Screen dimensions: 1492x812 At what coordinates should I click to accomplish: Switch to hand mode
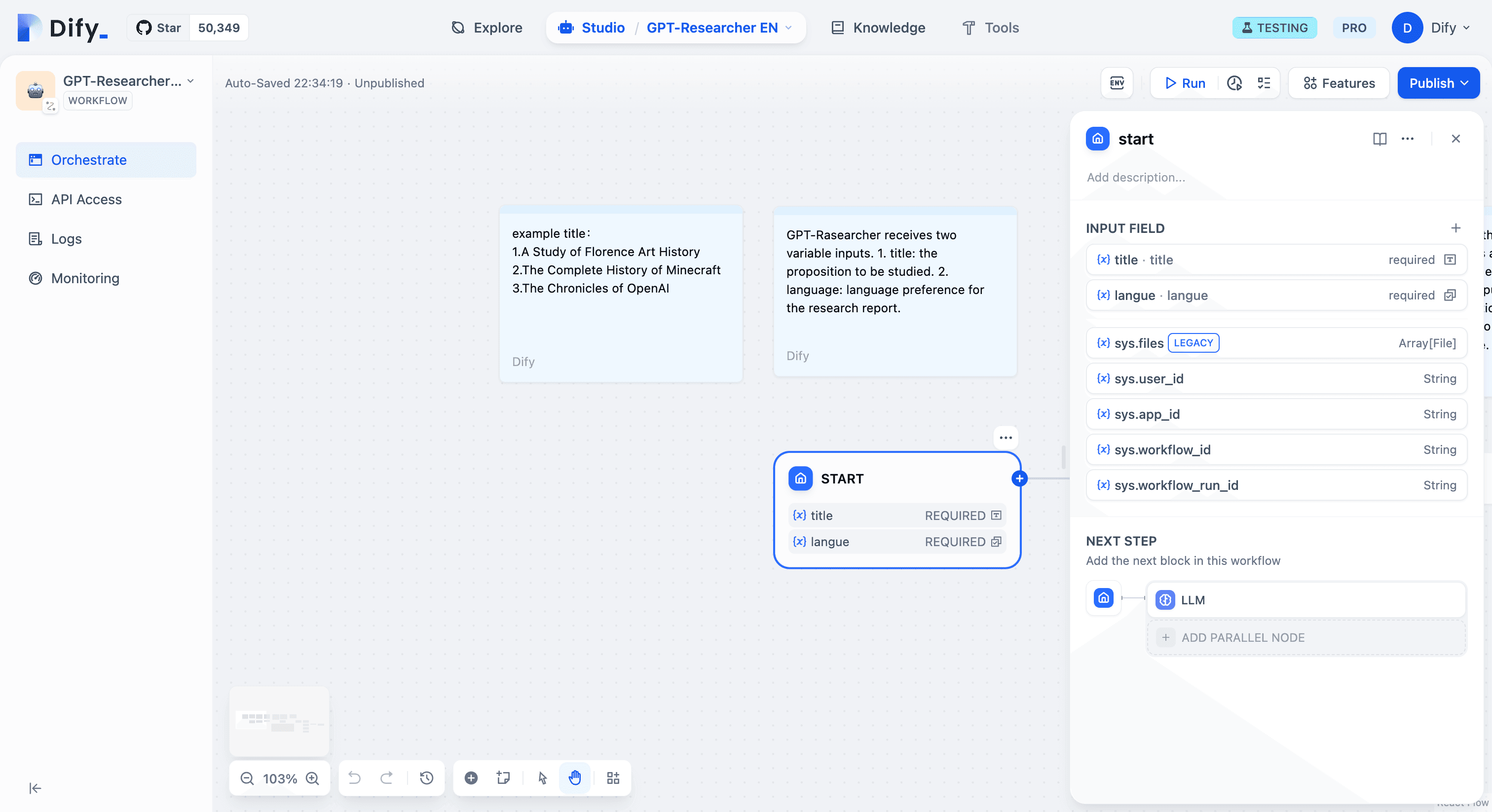(x=575, y=778)
